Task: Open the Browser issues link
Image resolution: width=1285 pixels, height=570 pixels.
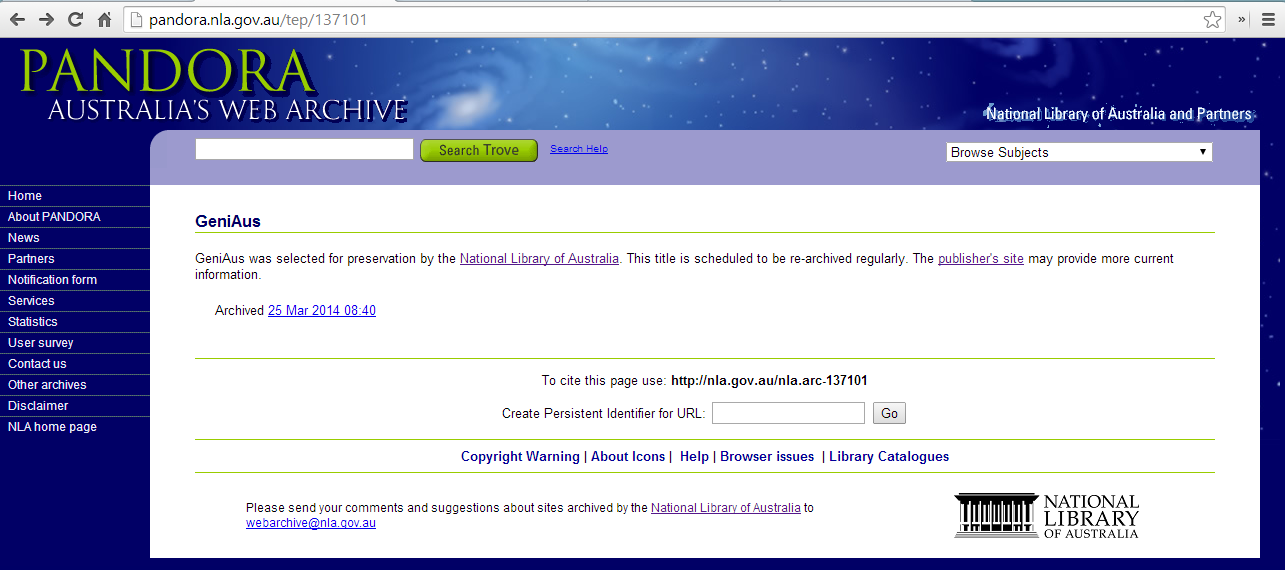Action: [x=767, y=456]
